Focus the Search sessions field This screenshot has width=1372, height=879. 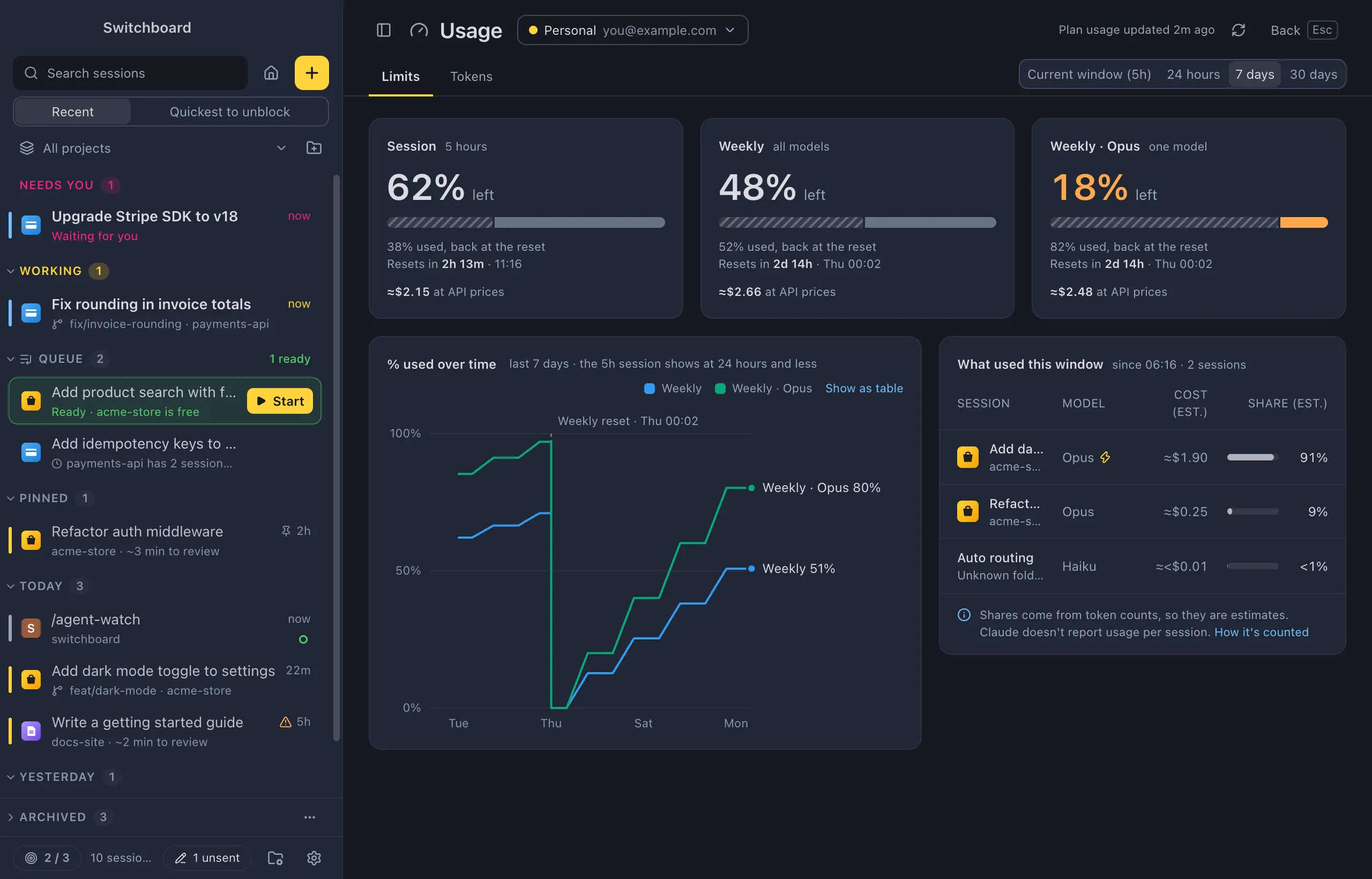click(x=130, y=73)
